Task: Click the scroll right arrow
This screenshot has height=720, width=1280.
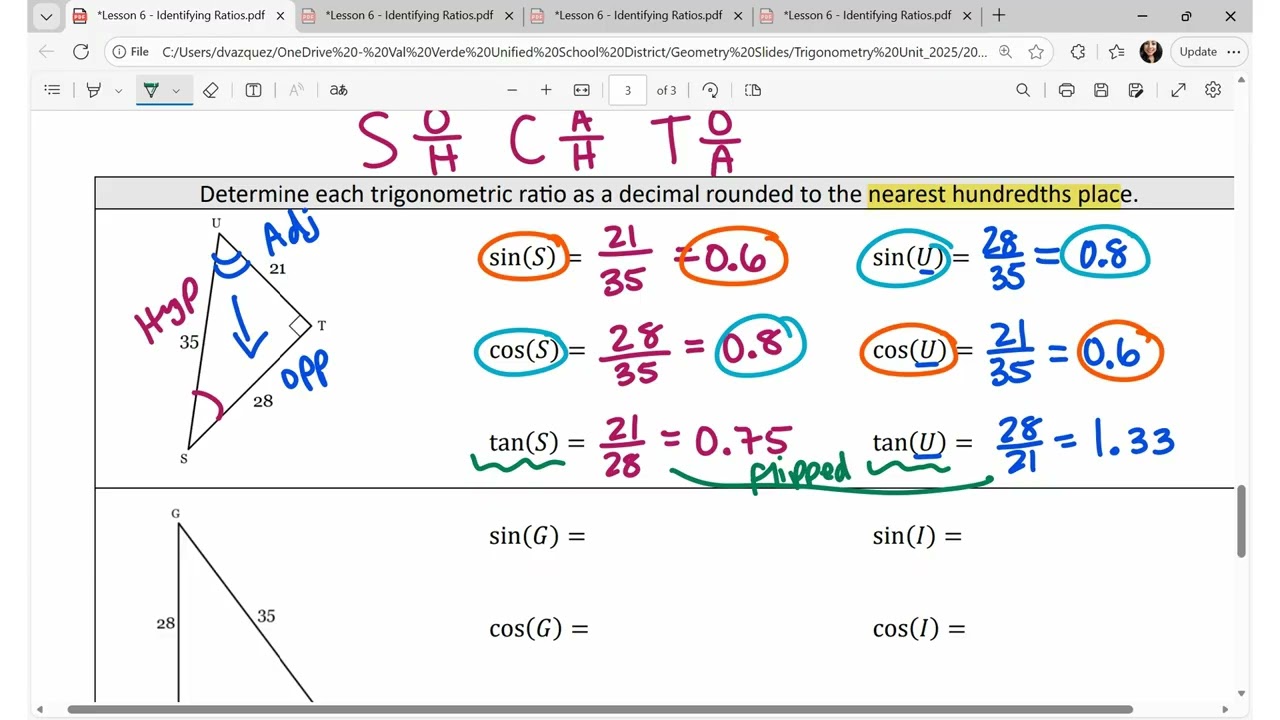Action: tap(1226, 710)
